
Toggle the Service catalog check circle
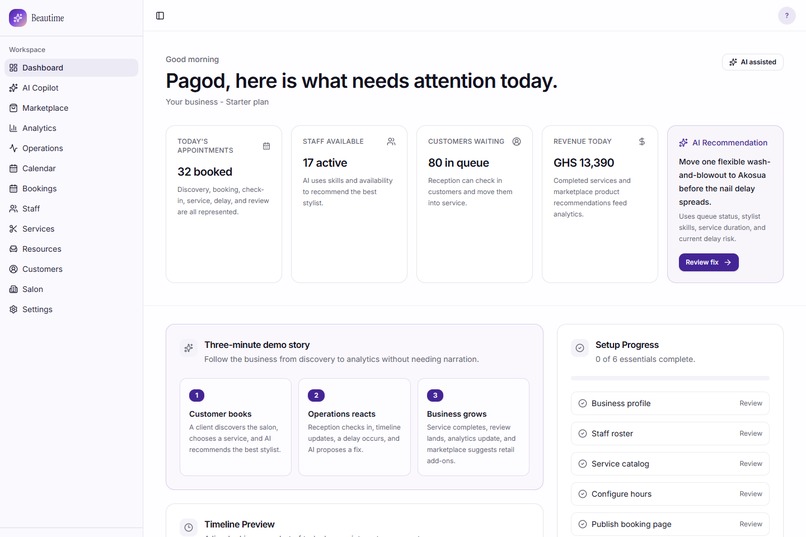(x=582, y=464)
